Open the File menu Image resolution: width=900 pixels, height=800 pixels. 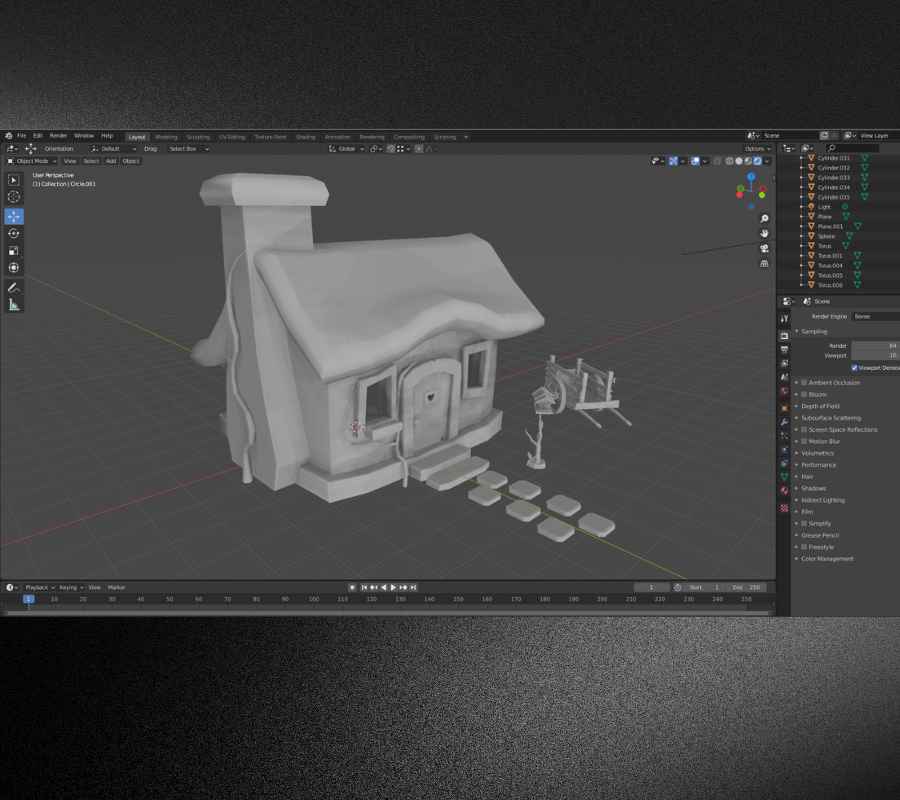pyautogui.click(x=21, y=136)
